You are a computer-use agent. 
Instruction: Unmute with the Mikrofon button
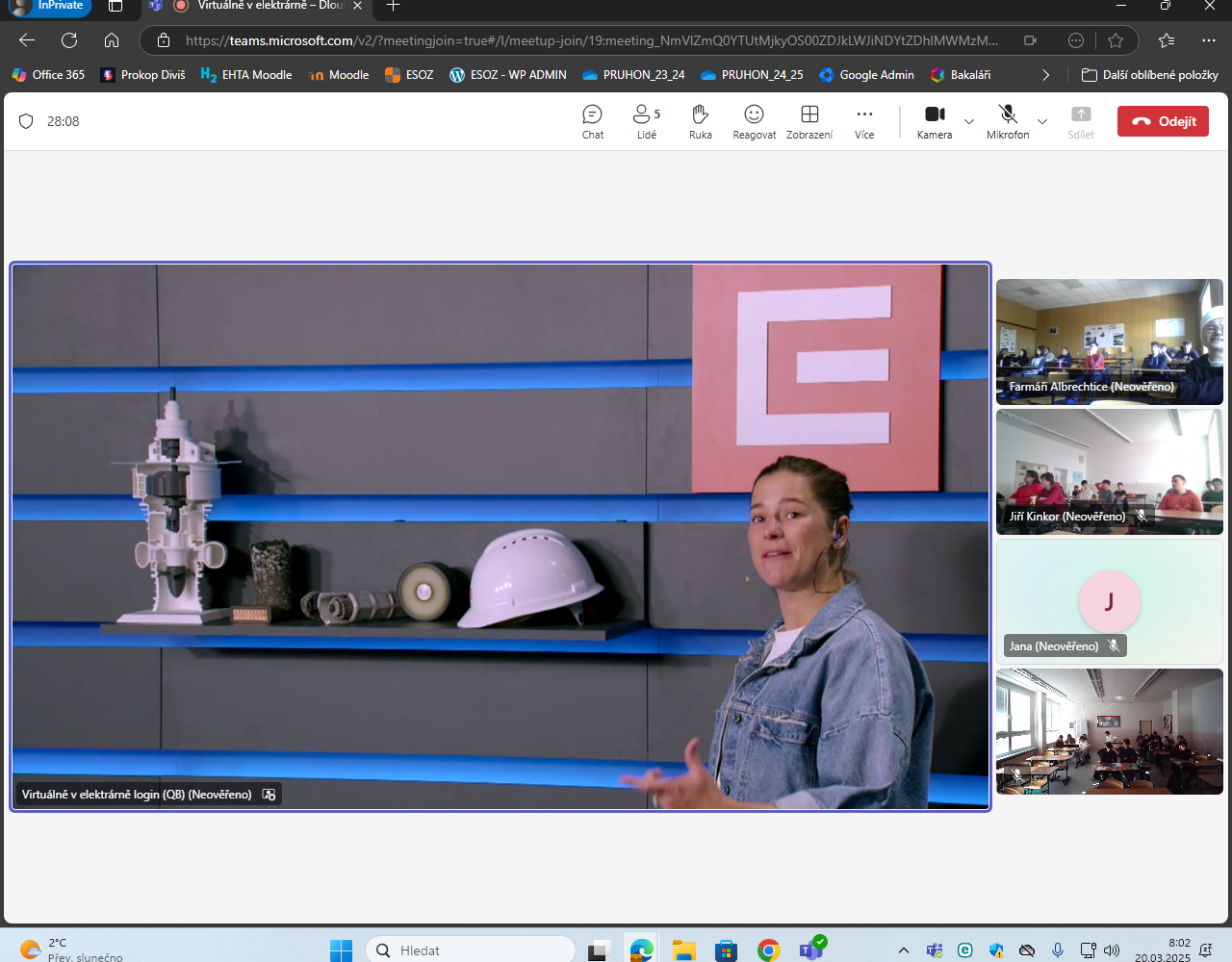coord(1008,121)
